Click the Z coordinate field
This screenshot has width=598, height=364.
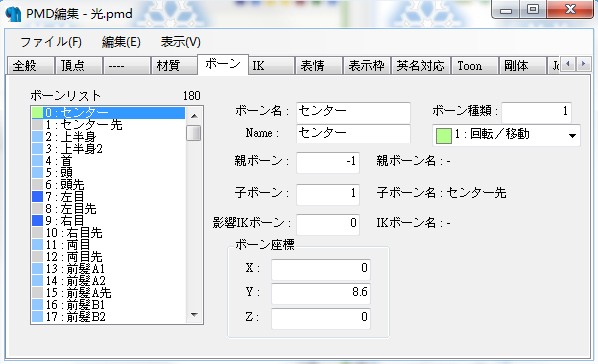click(321, 318)
